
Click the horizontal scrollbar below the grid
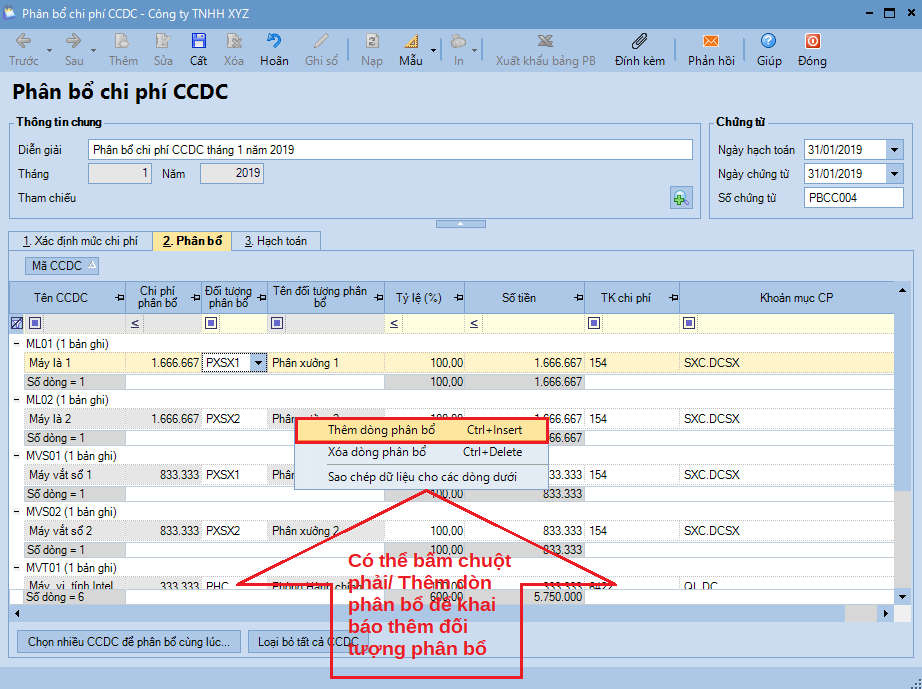pos(450,612)
